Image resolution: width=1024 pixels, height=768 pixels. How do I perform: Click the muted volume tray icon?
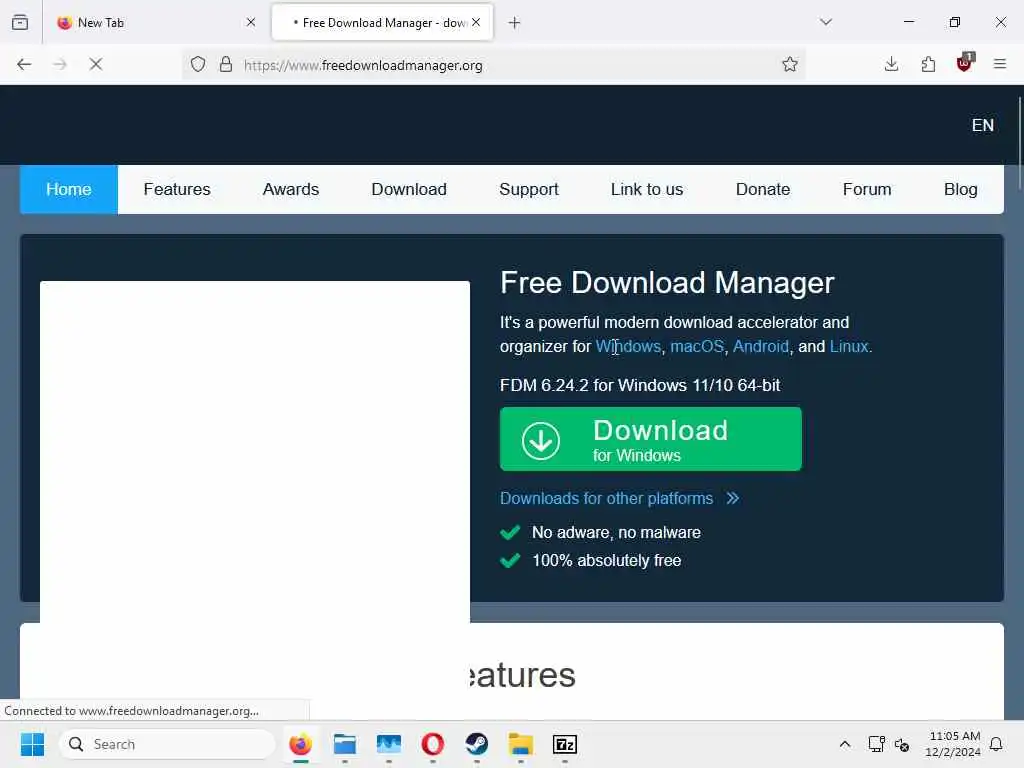point(902,744)
